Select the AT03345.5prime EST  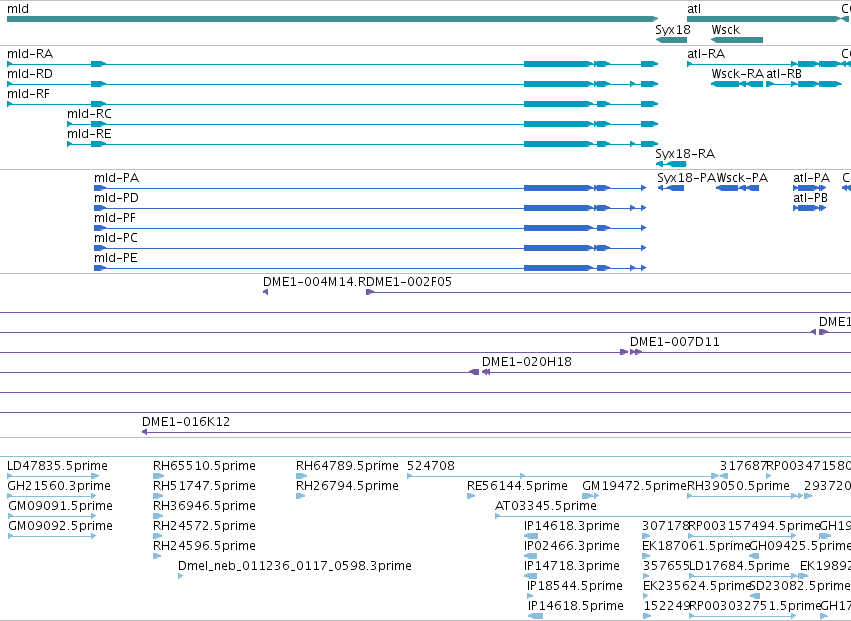[x=673, y=516]
